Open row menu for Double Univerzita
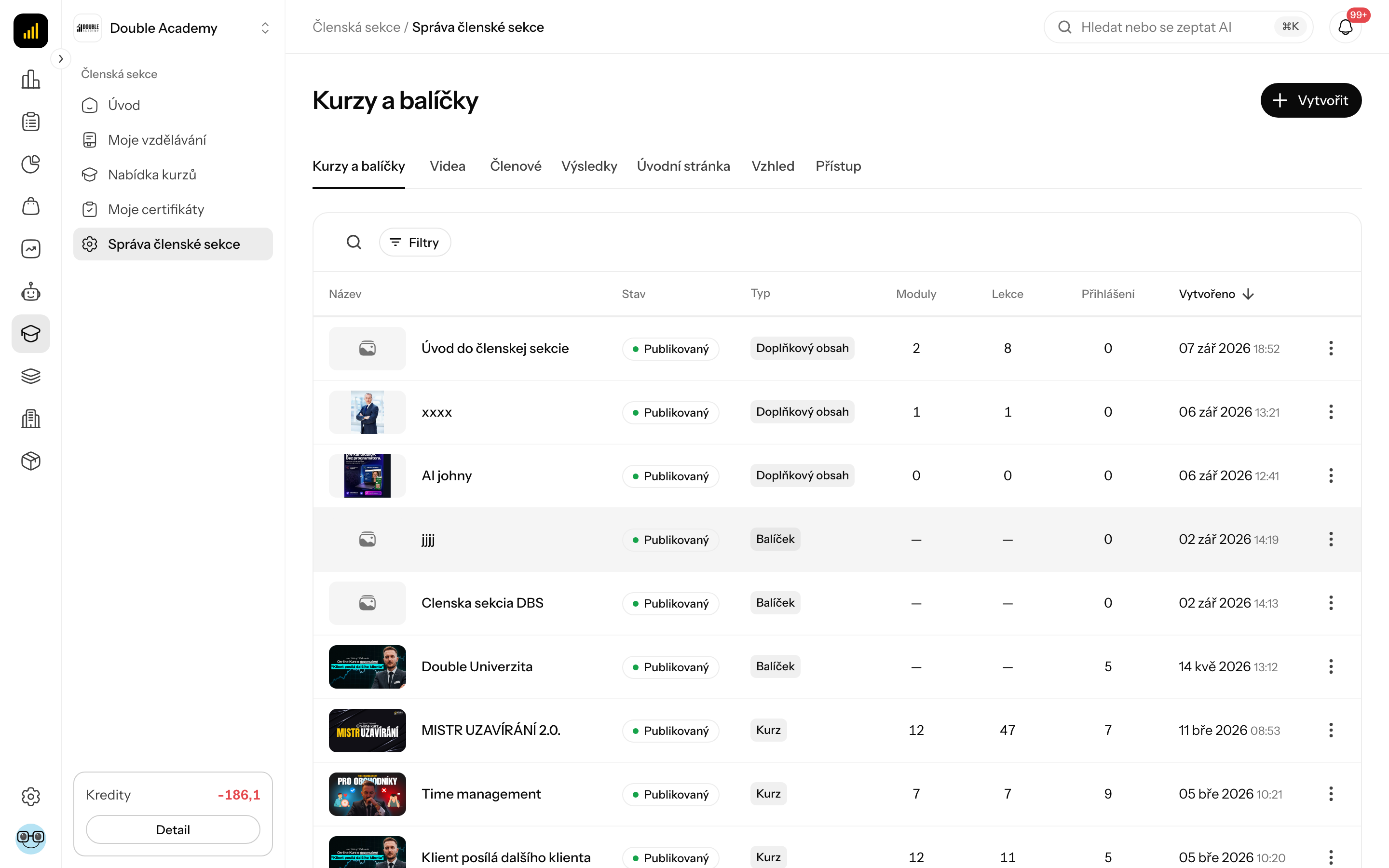 tap(1331, 666)
